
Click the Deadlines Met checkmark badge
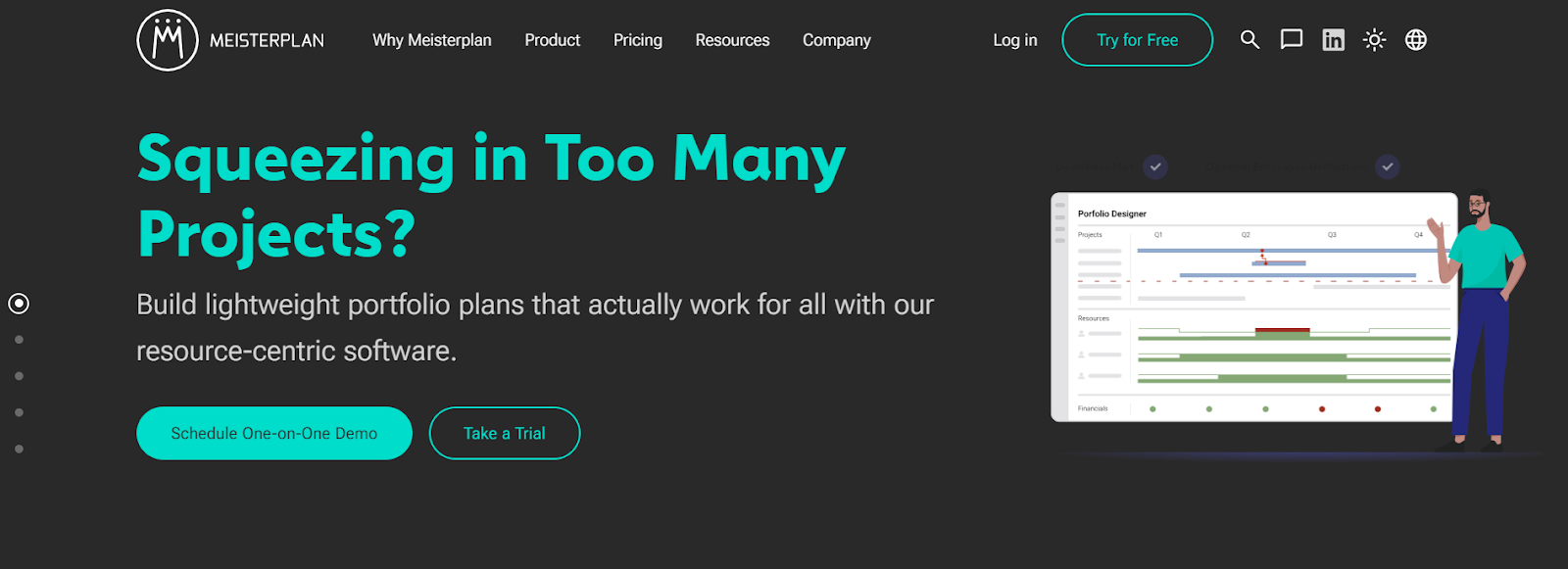[x=1154, y=166]
